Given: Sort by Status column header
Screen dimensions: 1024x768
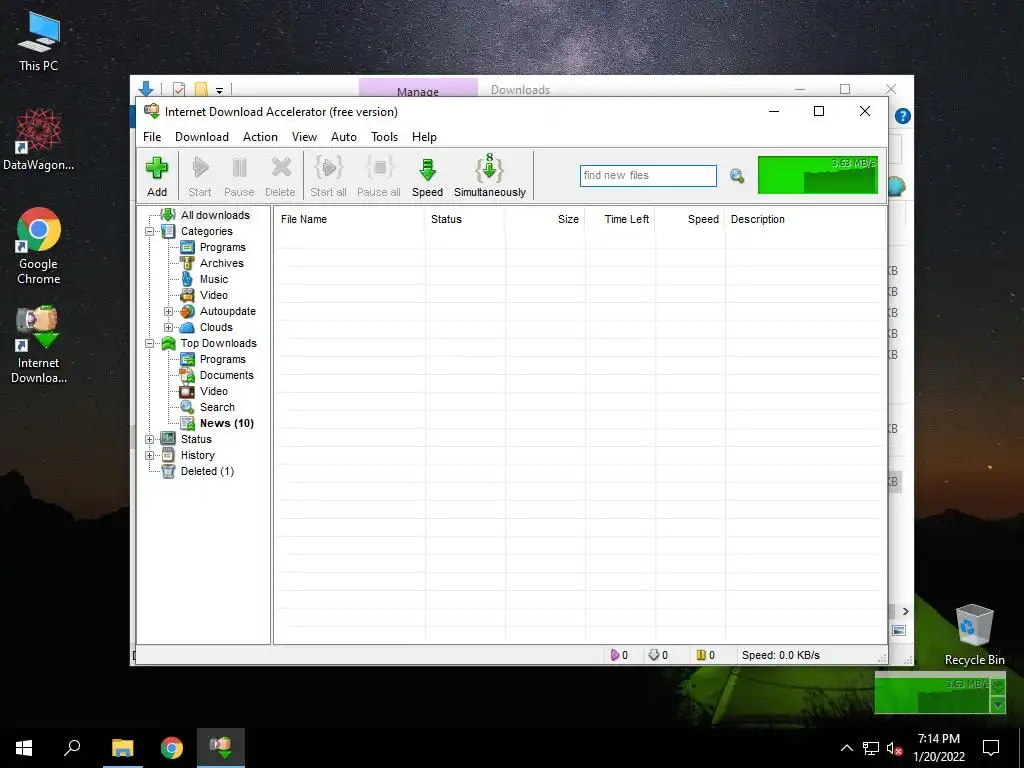Looking at the screenshot, I should (x=464, y=219).
